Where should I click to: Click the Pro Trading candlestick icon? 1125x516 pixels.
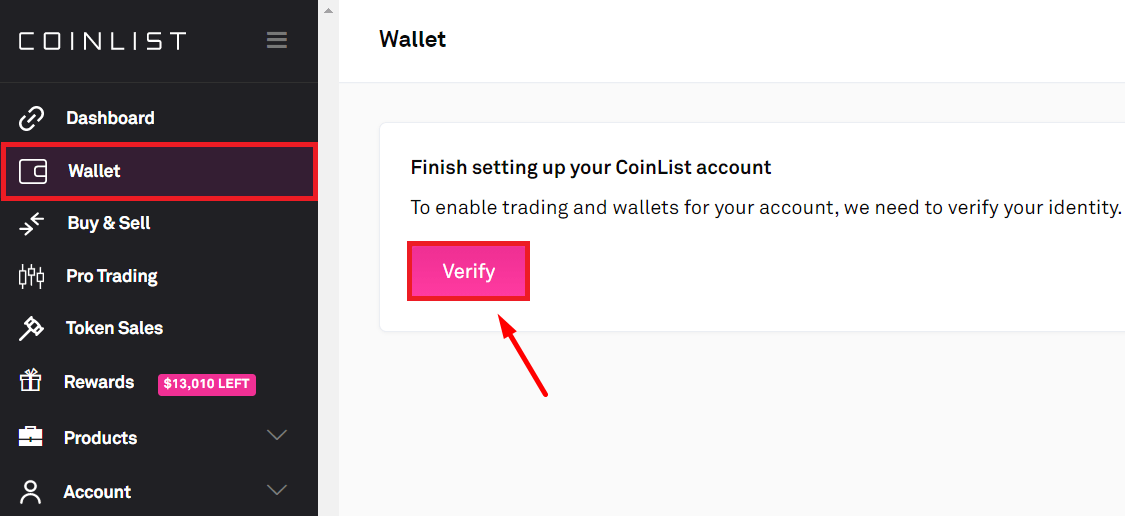(32, 276)
